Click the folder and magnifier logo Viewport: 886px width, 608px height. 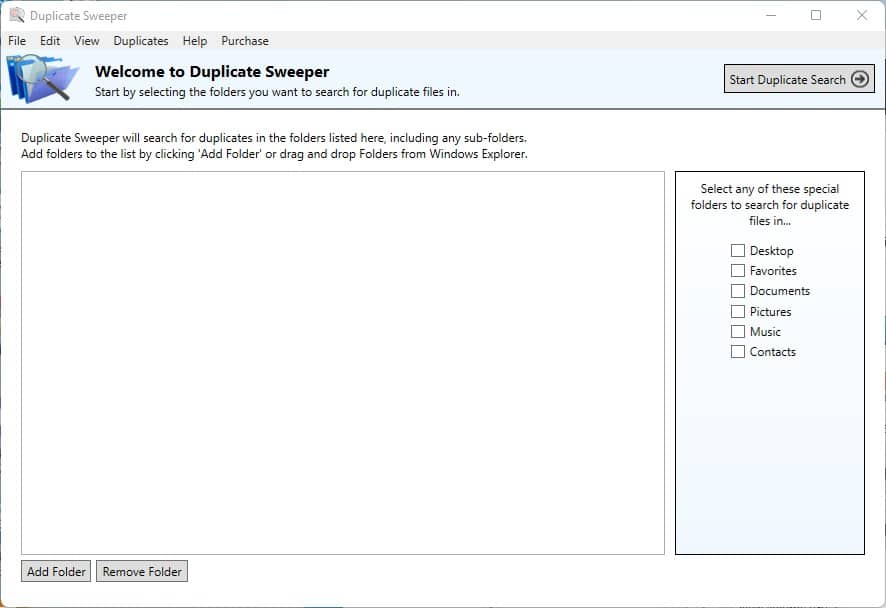pos(43,79)
